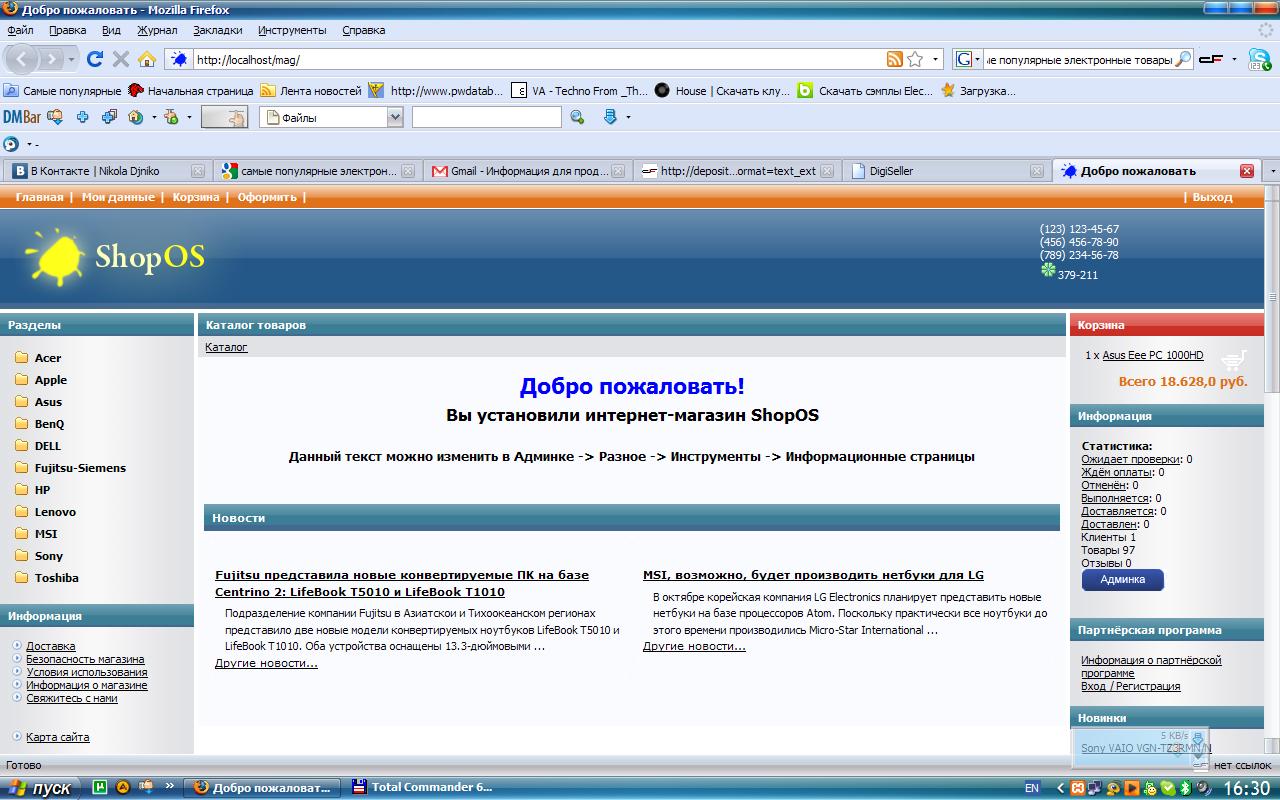1280x800 pixels.
Task: Click the Firefox reload button
Action: (95, 59)
